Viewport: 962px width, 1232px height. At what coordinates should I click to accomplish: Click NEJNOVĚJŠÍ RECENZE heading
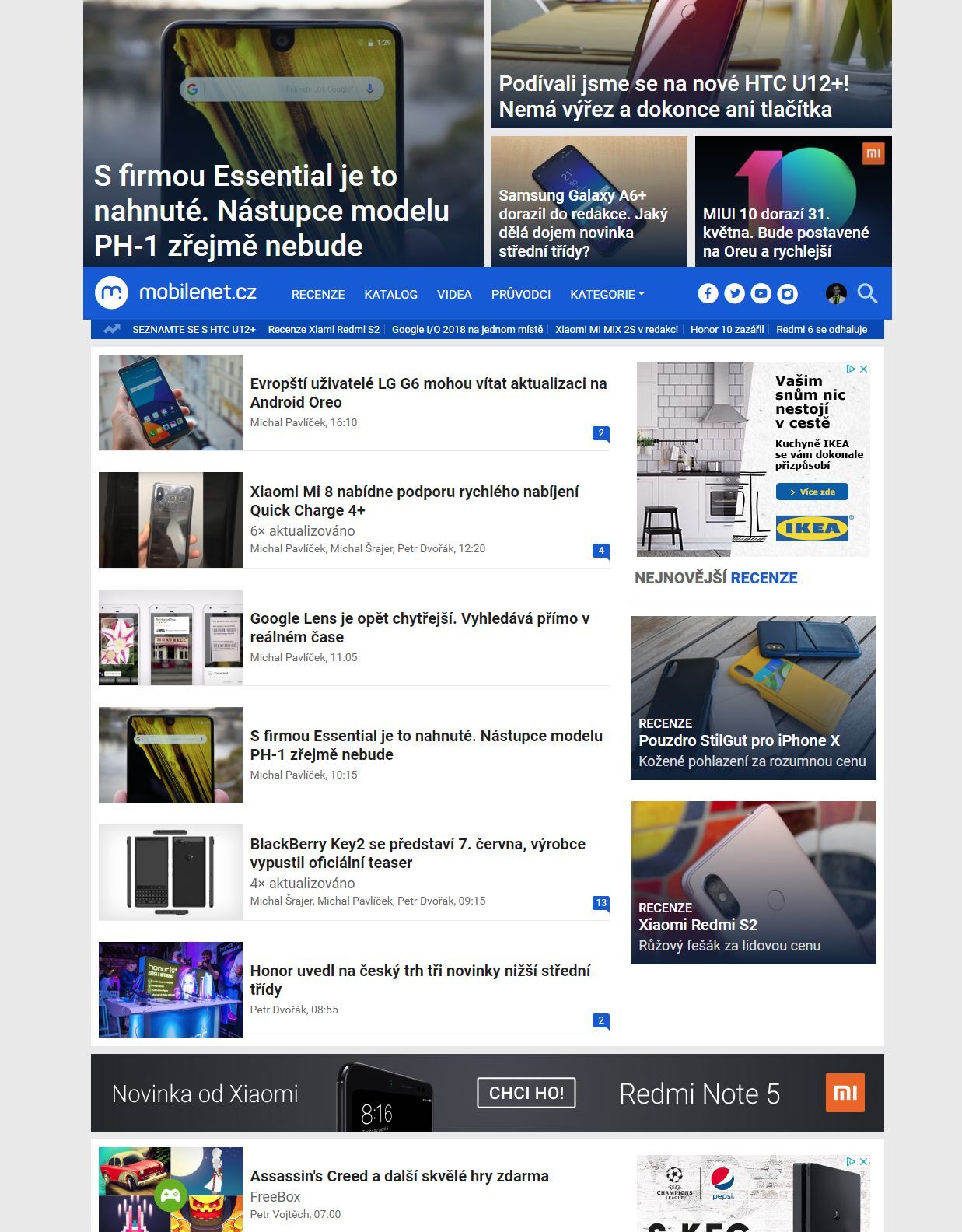[716, 578]
